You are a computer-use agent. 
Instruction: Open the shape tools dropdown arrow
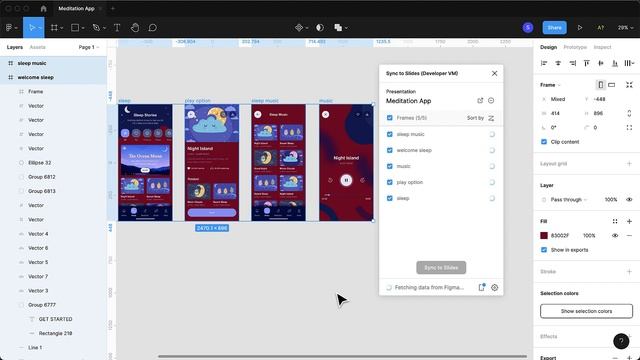tap(83, 28)
